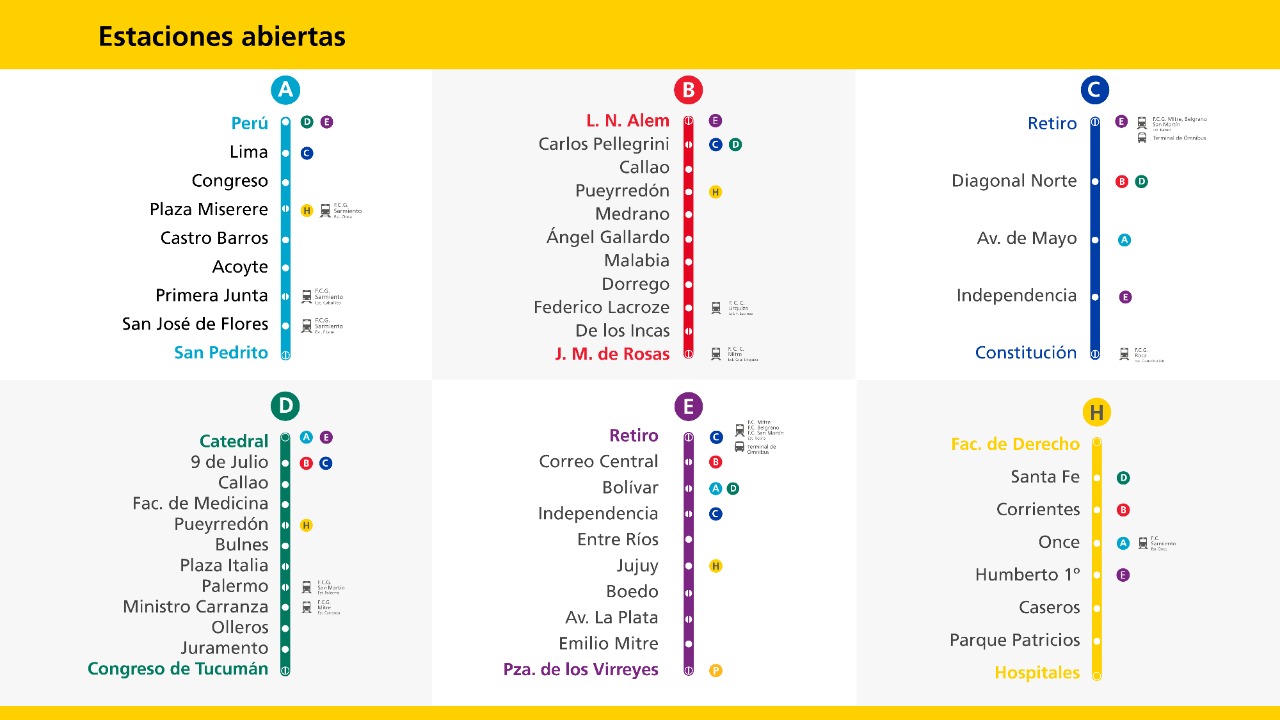Image resolution: width=1280 pixels, height=720 pixels.
Task: Select the Perú station label
Action: pos(250,123)
